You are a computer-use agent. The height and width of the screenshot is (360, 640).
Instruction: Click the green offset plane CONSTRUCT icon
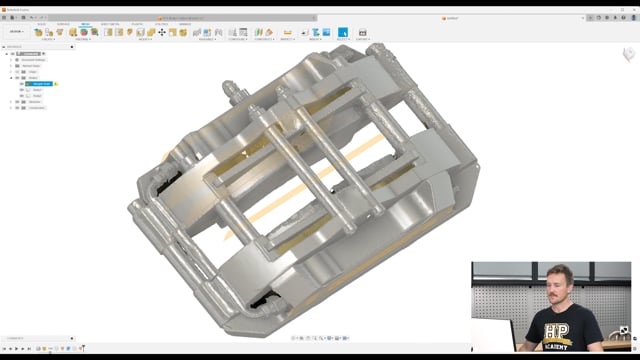(x=258, y=32)
